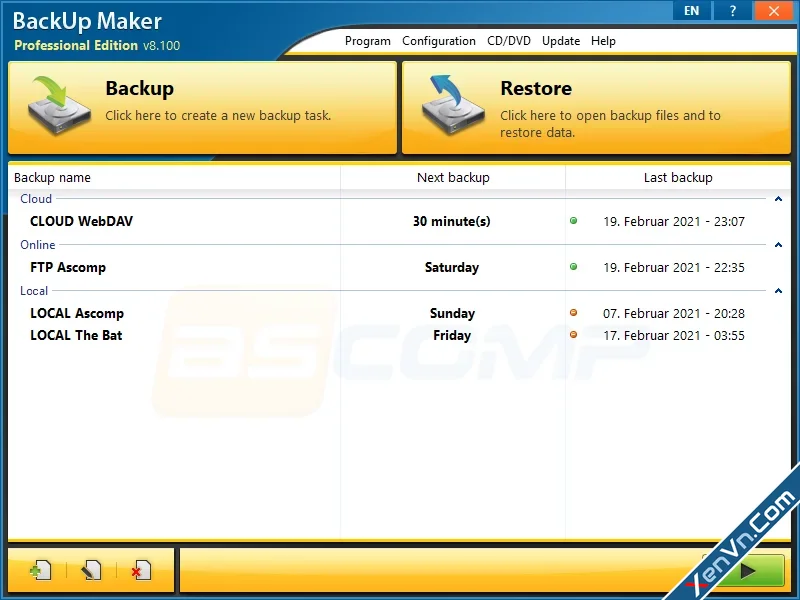Click the Friday next backup value
800x600 pixels.
[x=452, y=335]
